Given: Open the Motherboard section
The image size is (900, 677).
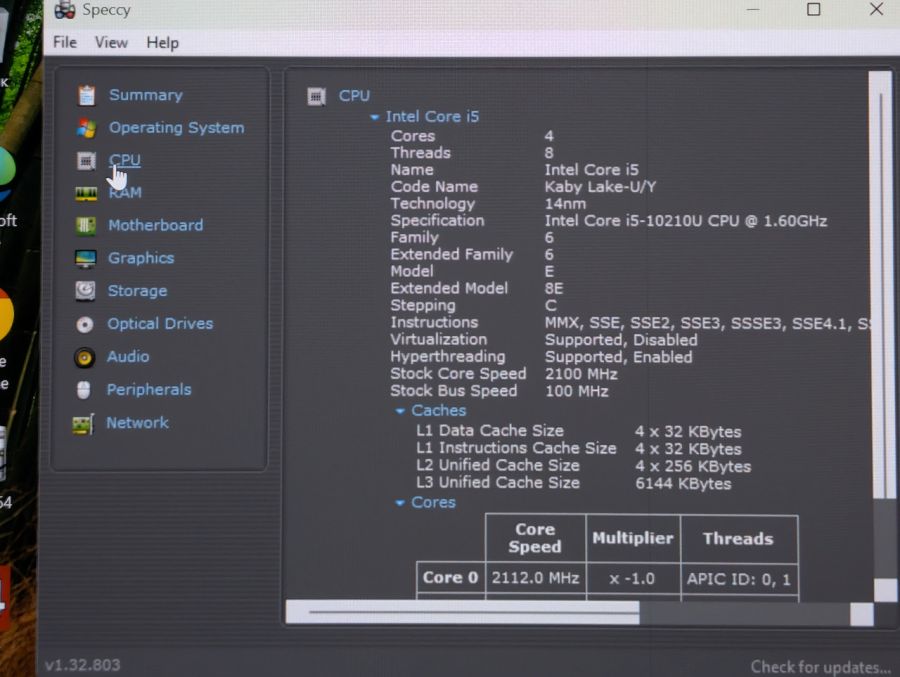Looking at the screenshot, I should click(x=156, y=225).
